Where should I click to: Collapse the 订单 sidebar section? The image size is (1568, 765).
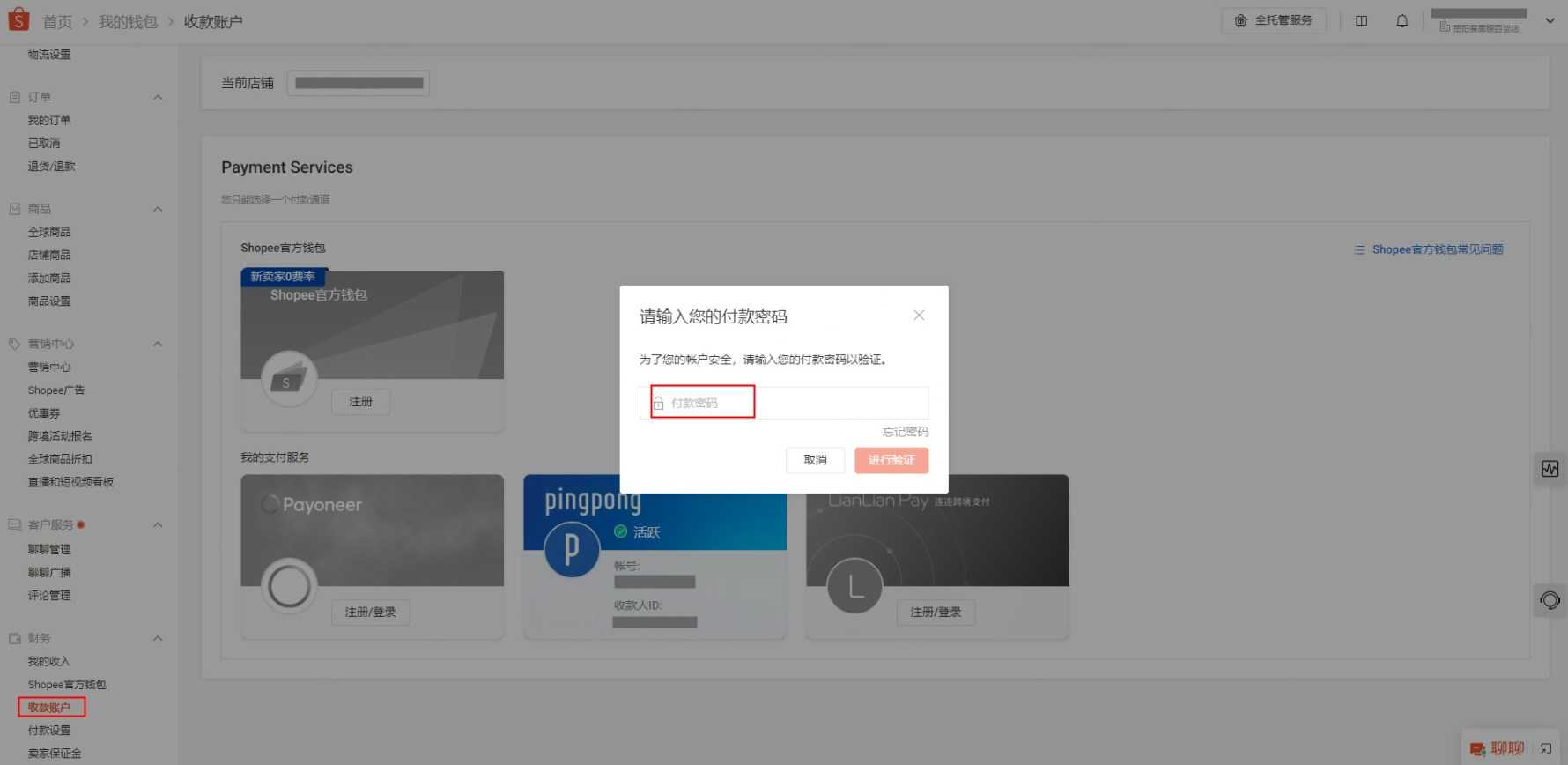point(158,97)
